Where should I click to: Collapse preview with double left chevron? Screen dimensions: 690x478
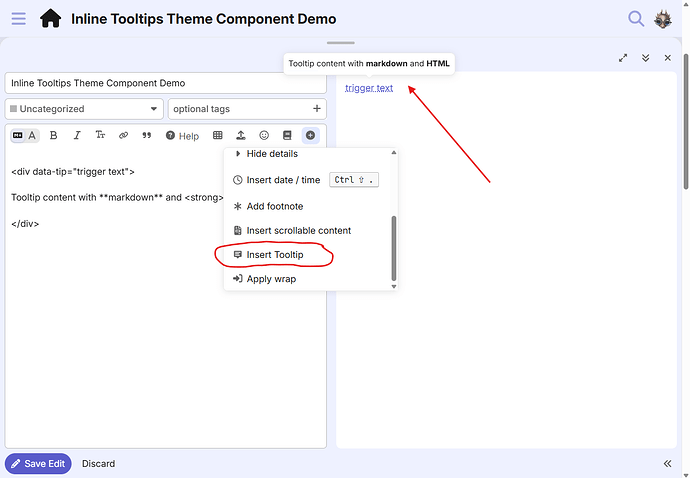tap(668, 463)
